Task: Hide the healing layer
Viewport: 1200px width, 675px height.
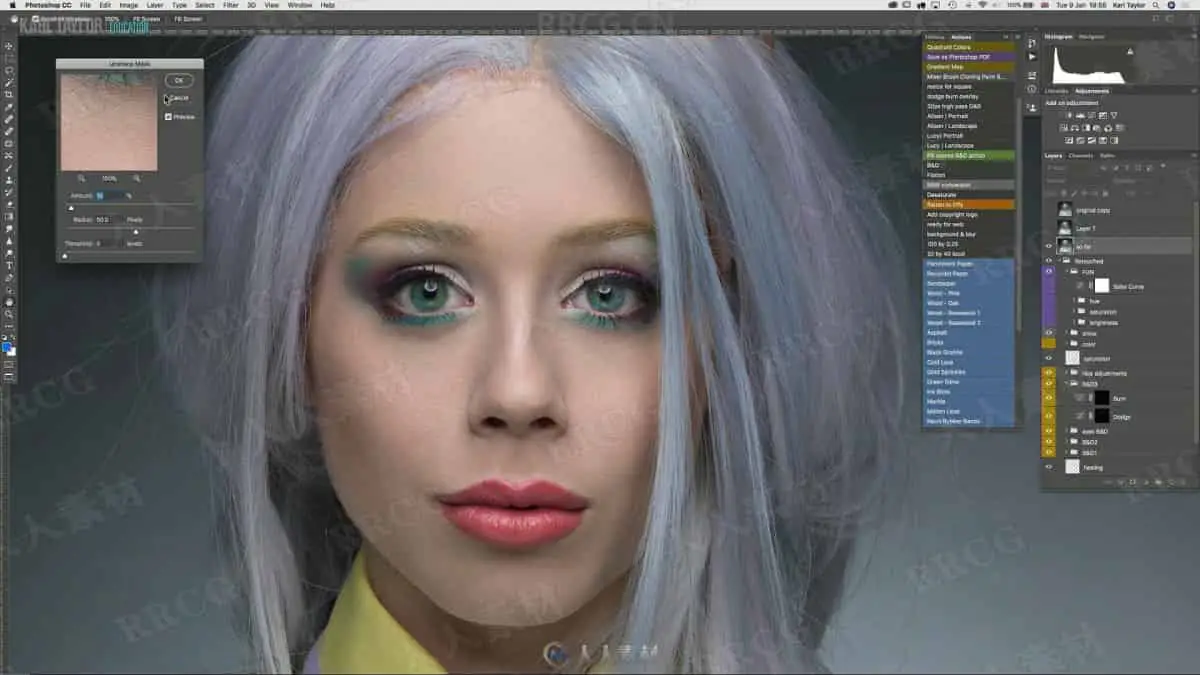Action: click(x=1049, y=467)
